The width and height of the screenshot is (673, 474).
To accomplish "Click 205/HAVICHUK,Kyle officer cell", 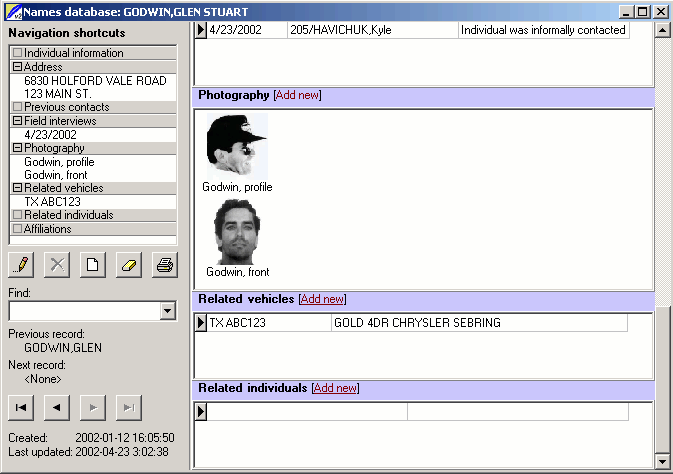I will 373,30.
